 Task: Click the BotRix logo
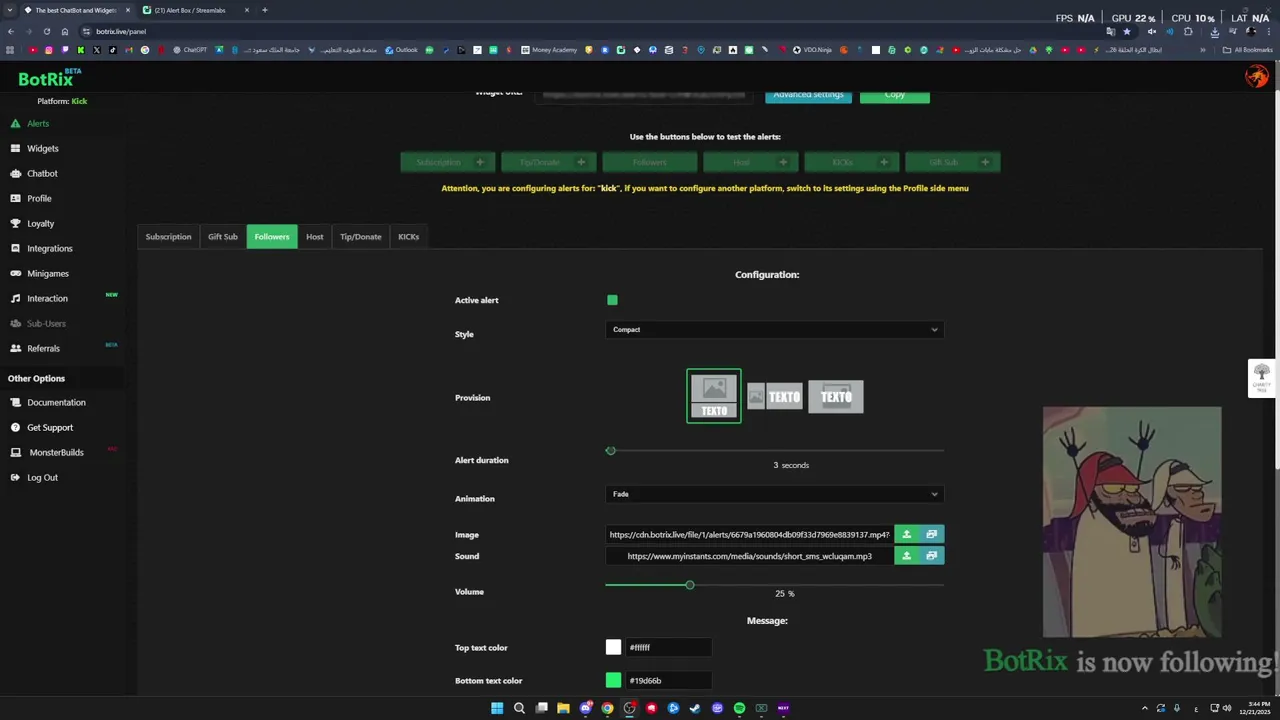click(50, 78)
